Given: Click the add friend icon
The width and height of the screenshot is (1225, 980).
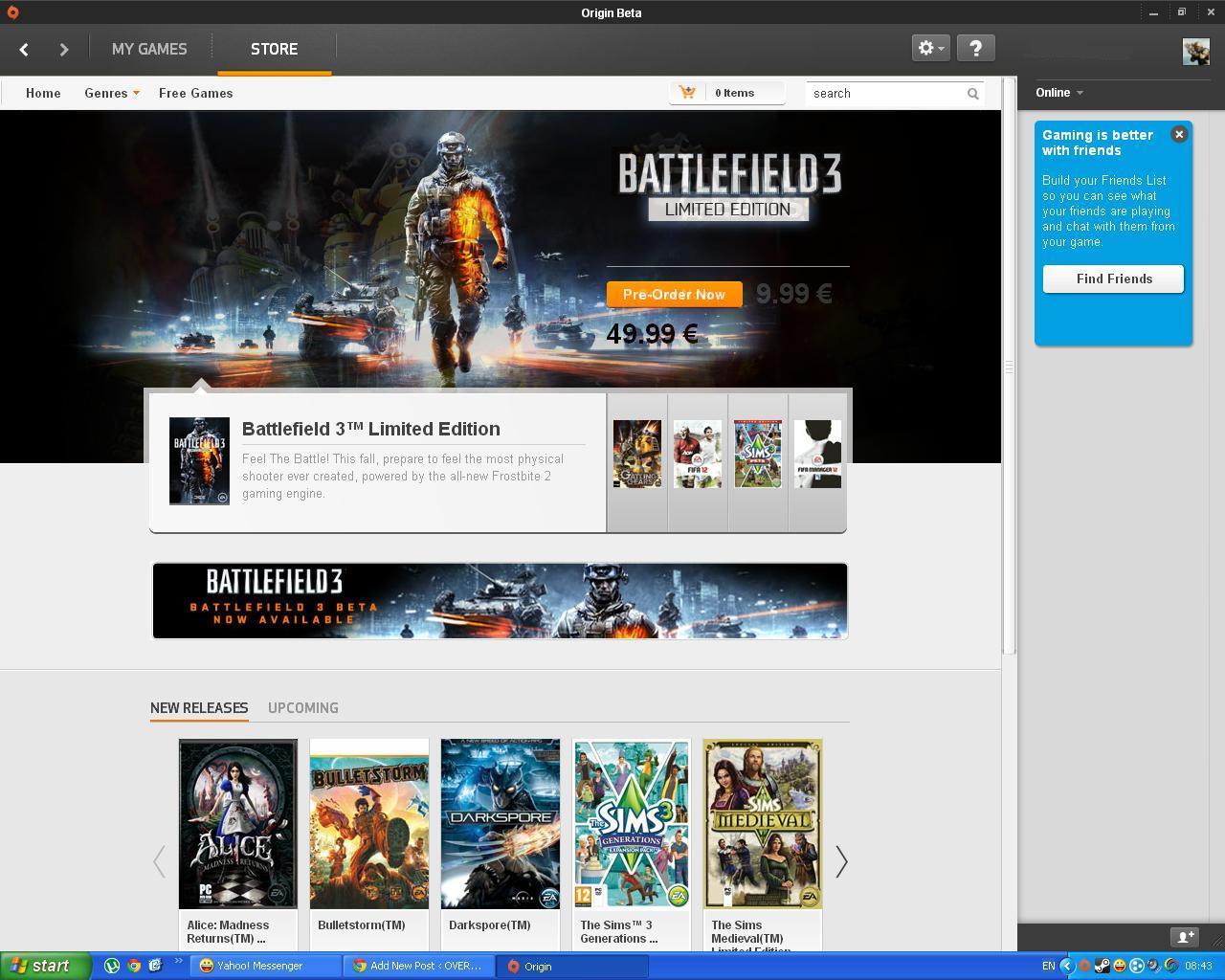Looking at the screenshot, I should 1185,937.
